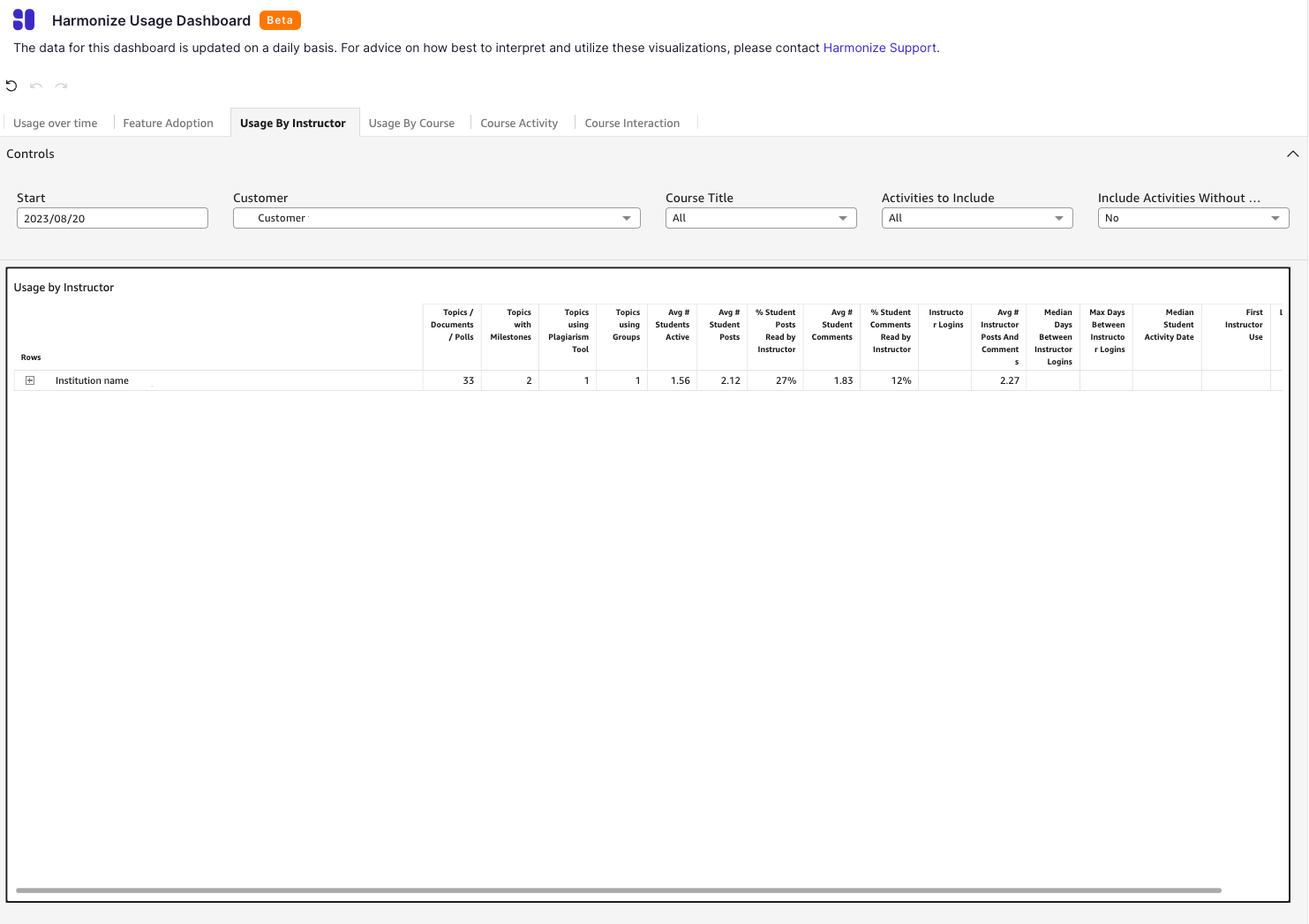The width and height of the screenshot is (1309, 924).
Task: Click the 33 topics value cell
Action: pos(452,380)
